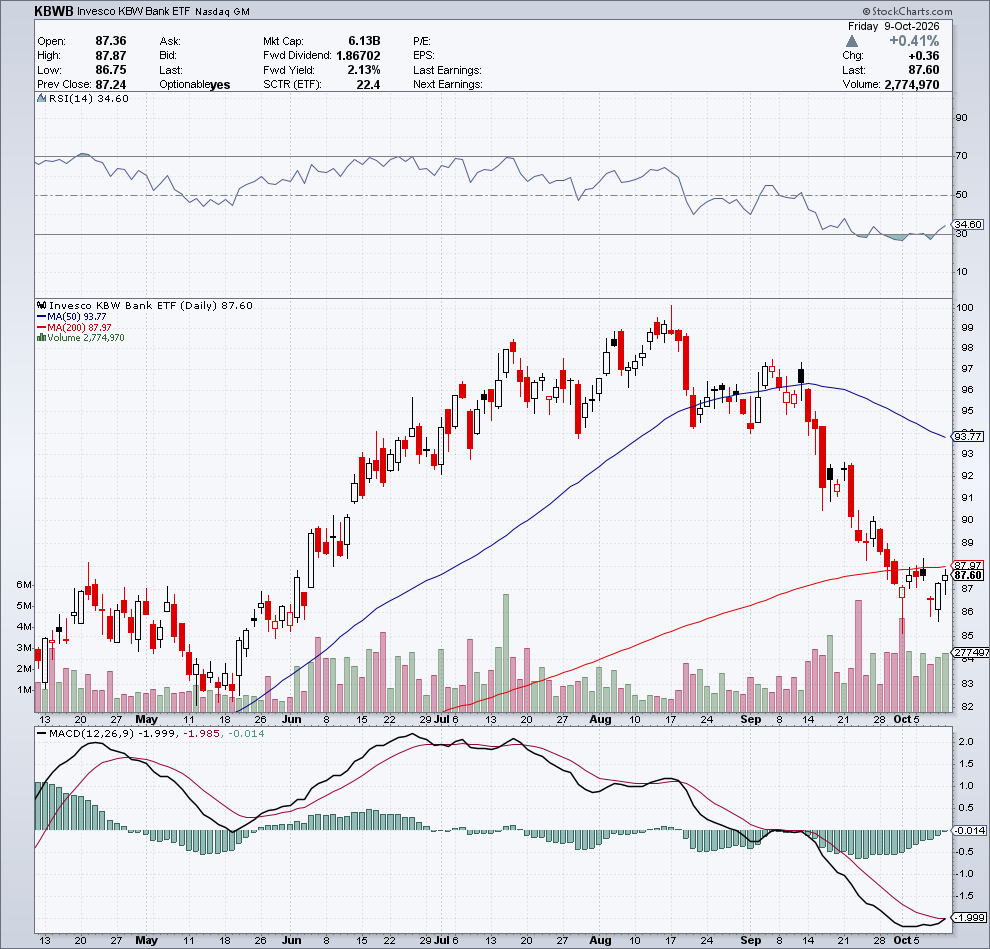
Task: Click the Last Earnings label
Action: 447,70
